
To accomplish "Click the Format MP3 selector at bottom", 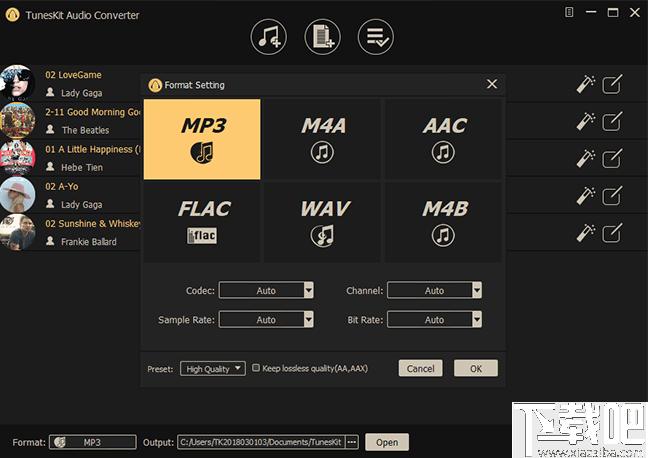I will 93,442.
